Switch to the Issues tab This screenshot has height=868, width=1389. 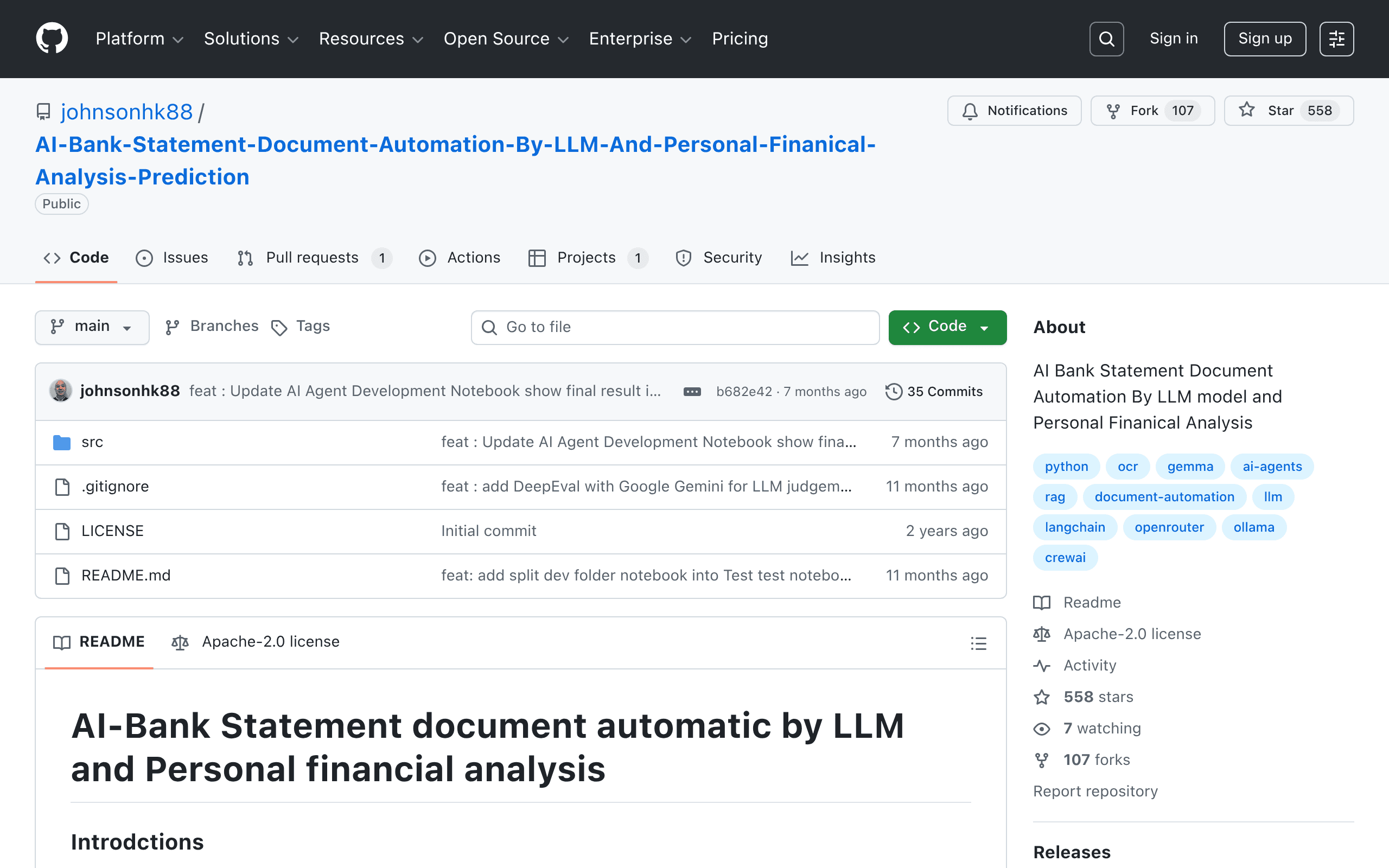172,258
